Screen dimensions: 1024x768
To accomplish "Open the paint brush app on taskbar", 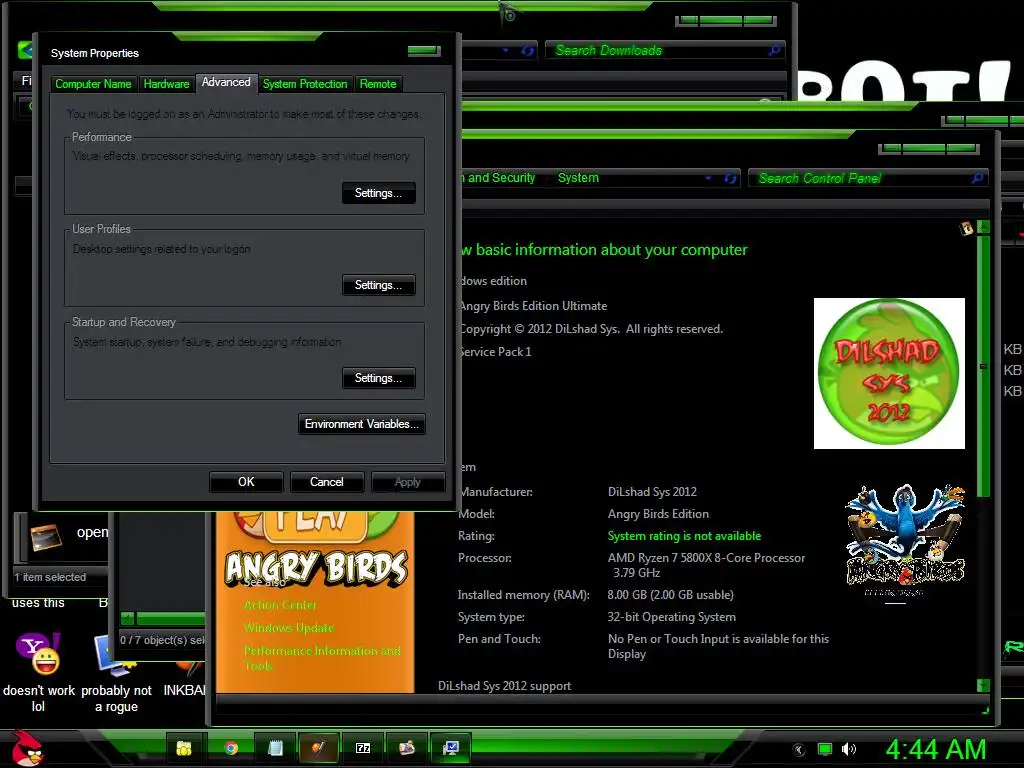I will tap(319, 748).
